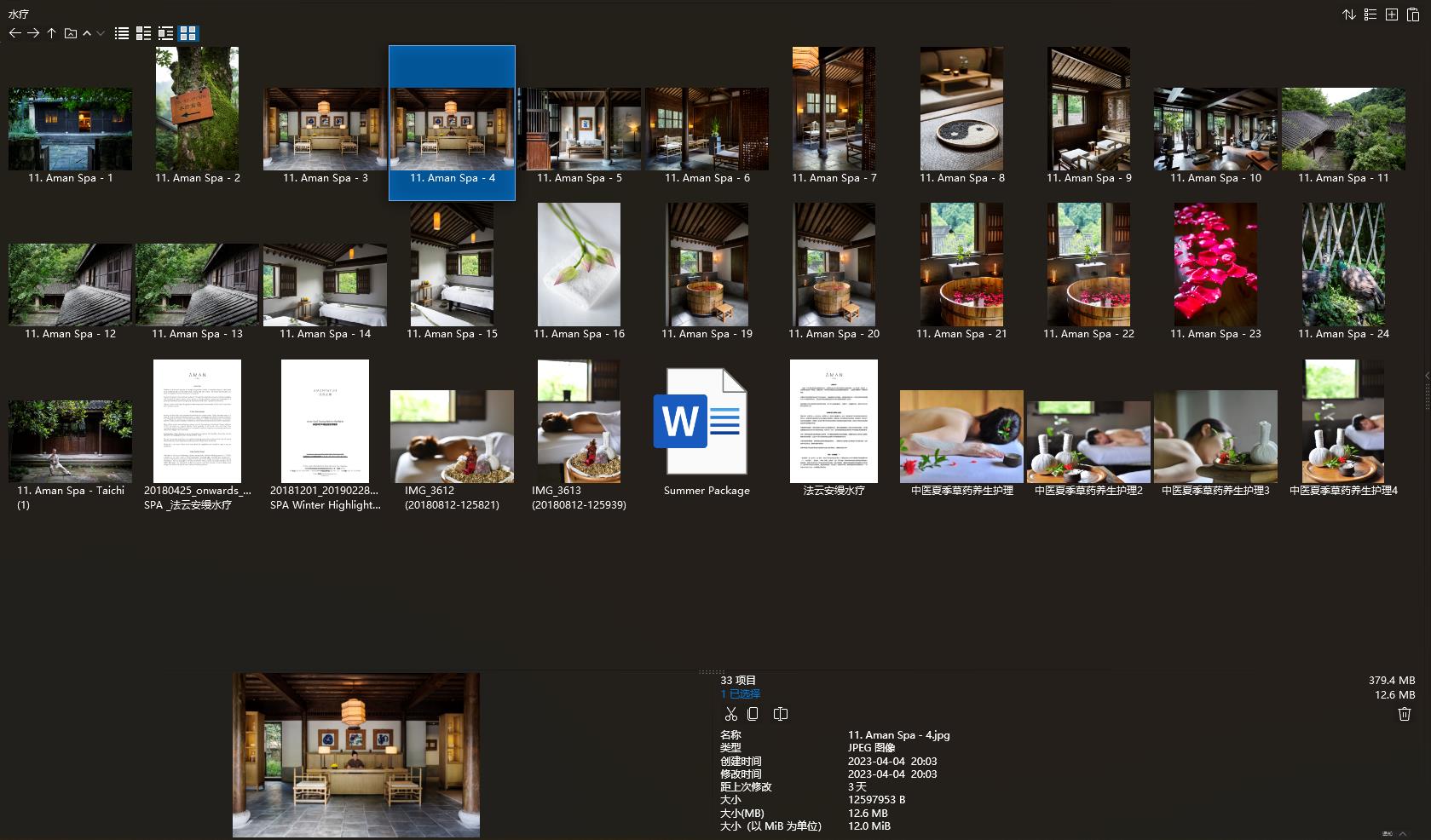Select the gym photo Aman Spa - 10
Screen dimensions: 1431x840
point(1215,129)
